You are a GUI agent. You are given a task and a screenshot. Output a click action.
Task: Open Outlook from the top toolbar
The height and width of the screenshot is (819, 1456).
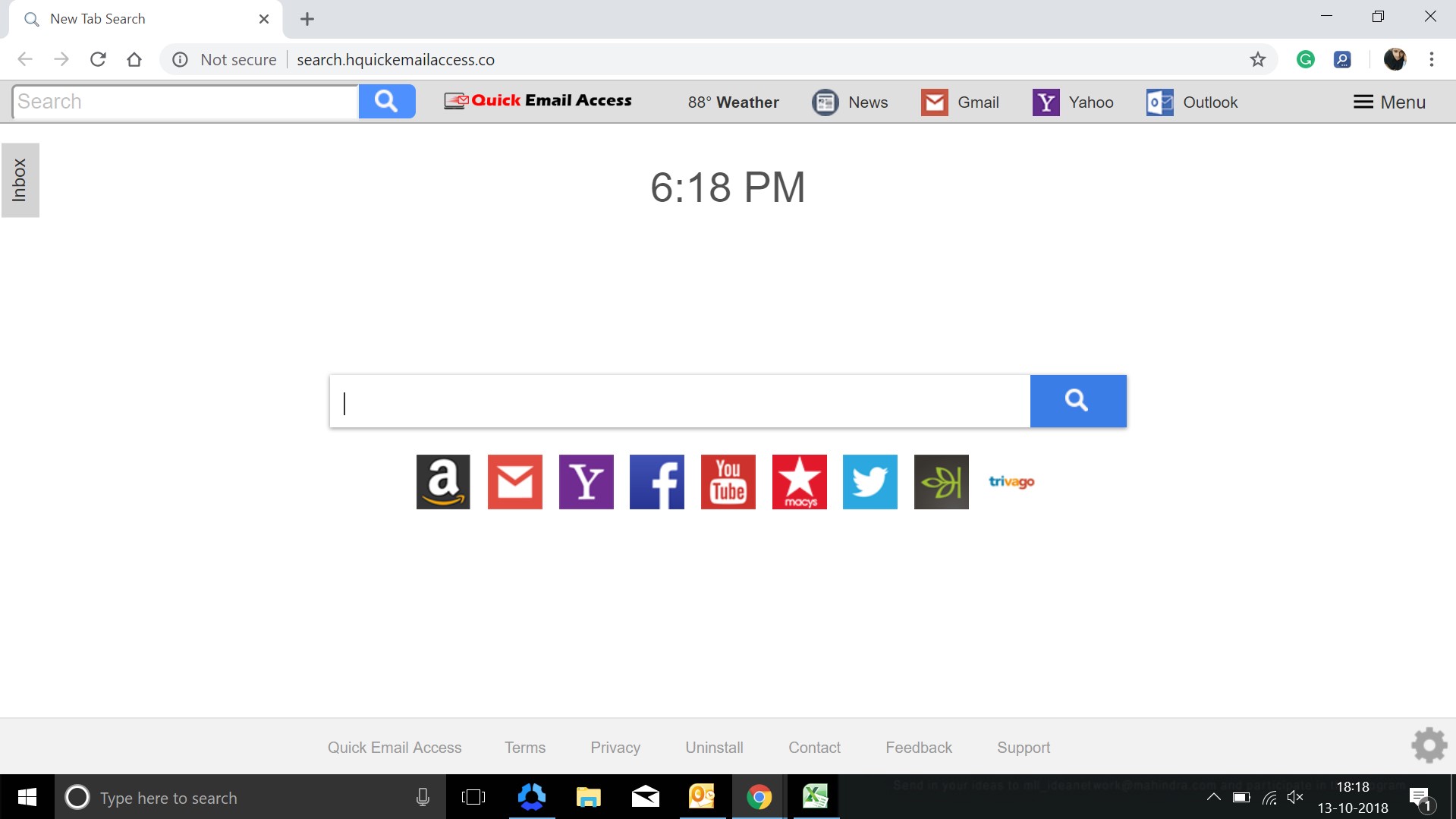point(1190,102)
